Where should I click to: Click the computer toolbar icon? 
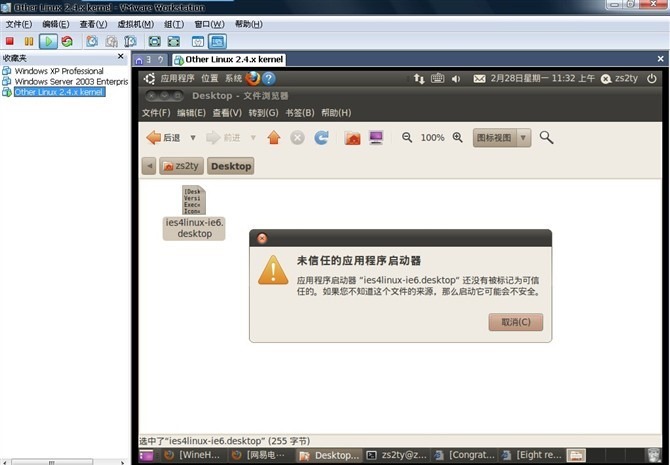376,138
